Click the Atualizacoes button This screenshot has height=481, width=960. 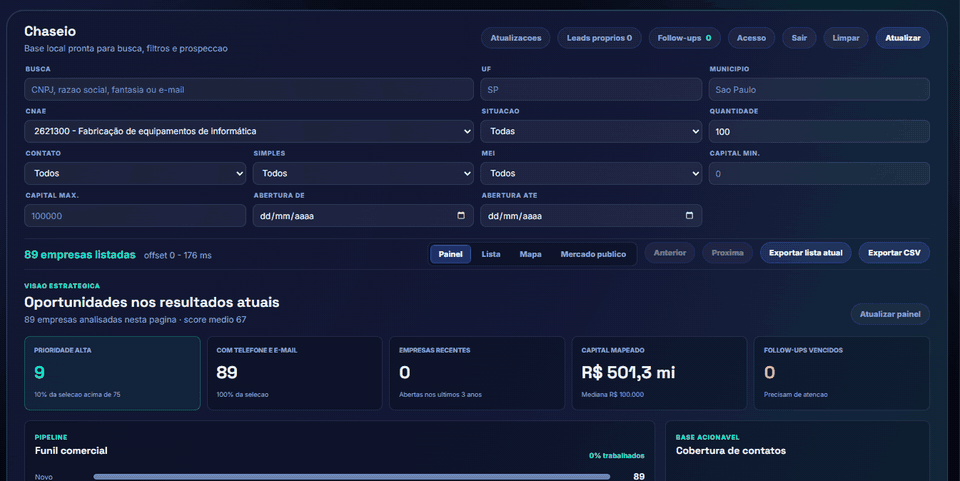coord(516,38)
